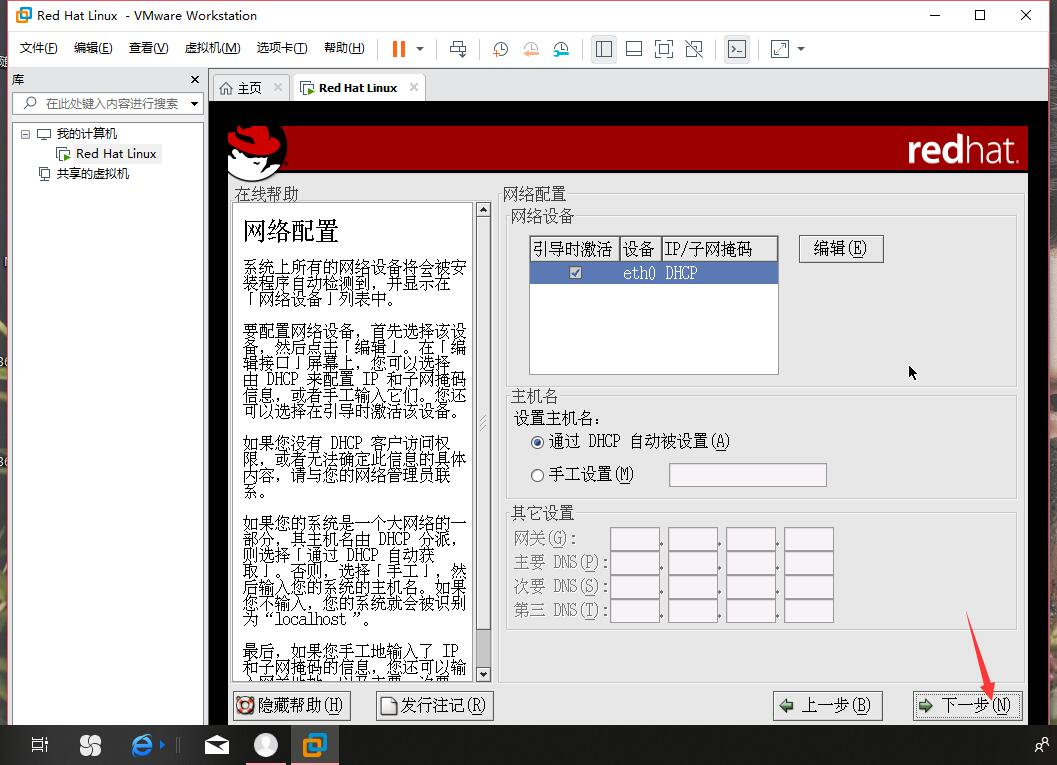The height and width of the screenshot is (765, 1057).
Task: Close the Red Hat Linux tab
Action: click(x=414, y=87)
